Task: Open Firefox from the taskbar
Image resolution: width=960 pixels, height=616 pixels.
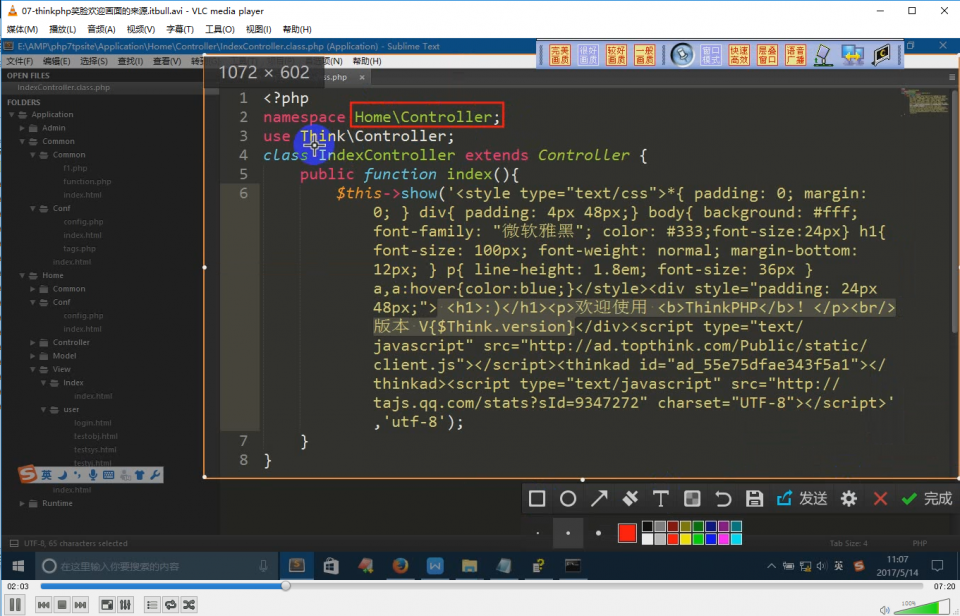Action: point(400,566)
